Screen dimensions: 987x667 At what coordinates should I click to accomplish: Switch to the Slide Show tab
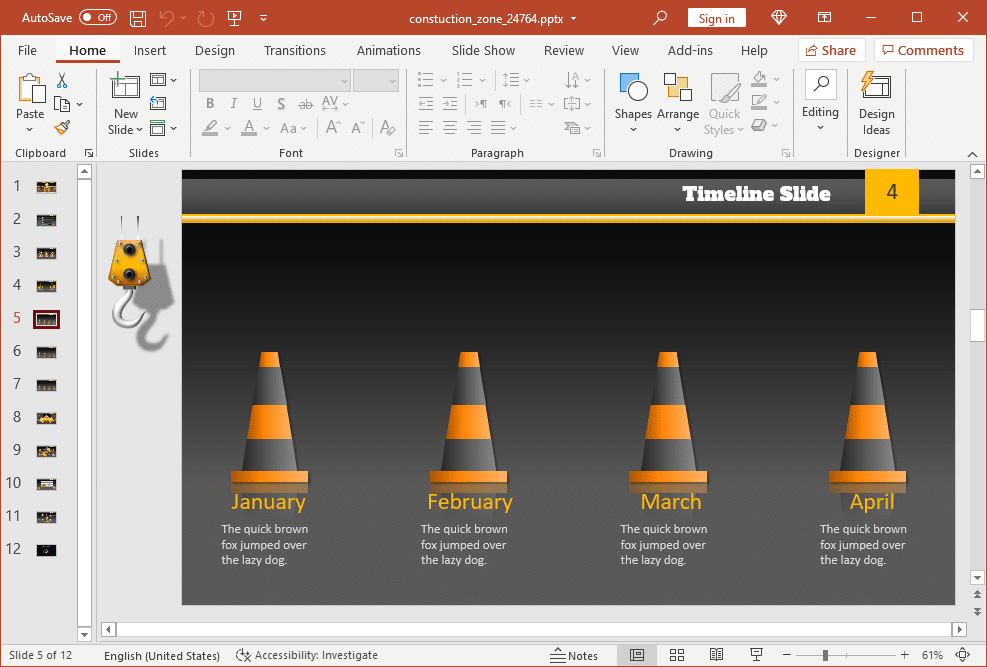pyautogui.click(x=483, y=50)
